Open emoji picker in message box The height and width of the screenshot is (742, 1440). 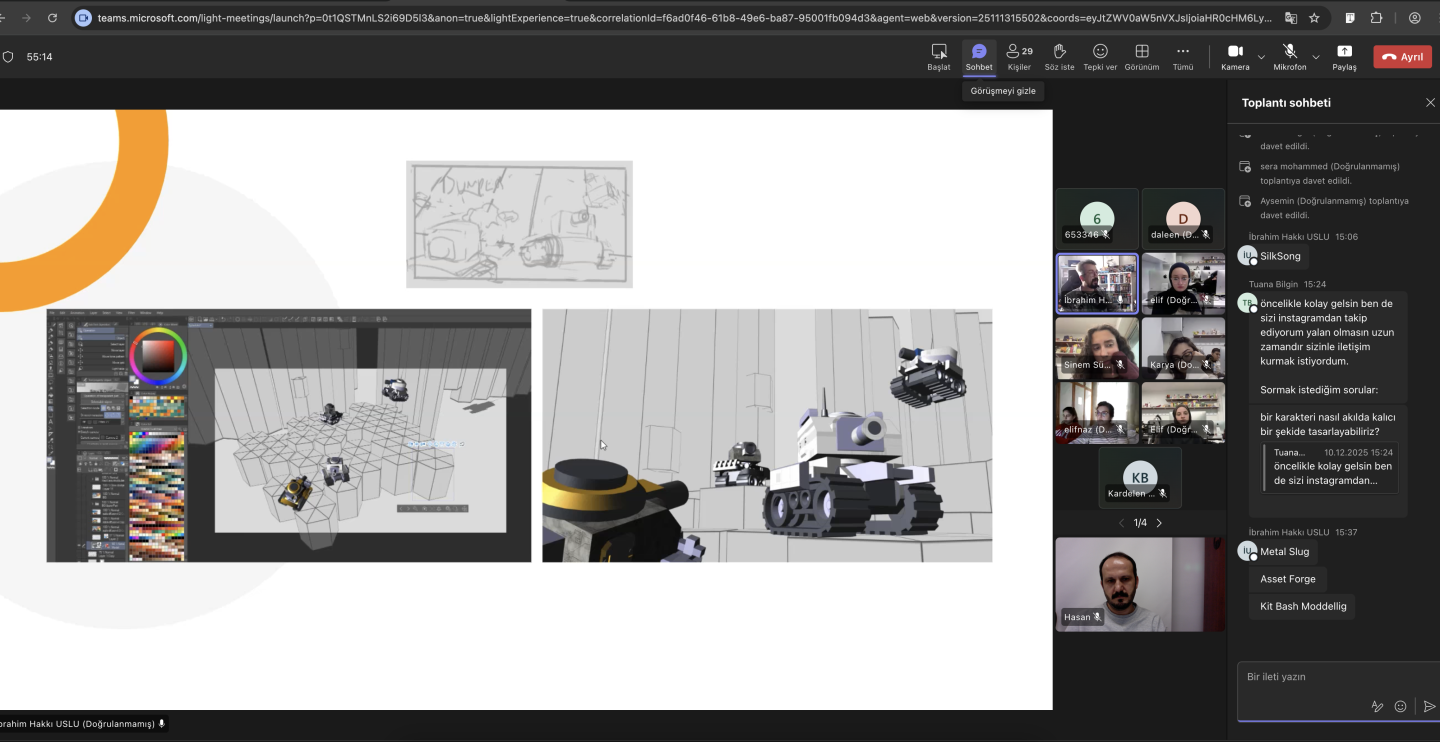pos(1400,706)
